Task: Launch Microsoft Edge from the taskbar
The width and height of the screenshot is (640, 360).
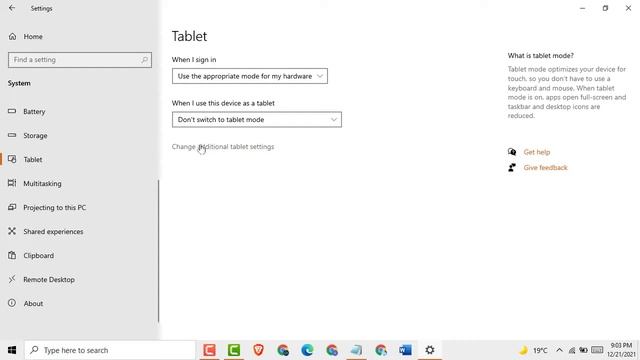Action: 307,350
